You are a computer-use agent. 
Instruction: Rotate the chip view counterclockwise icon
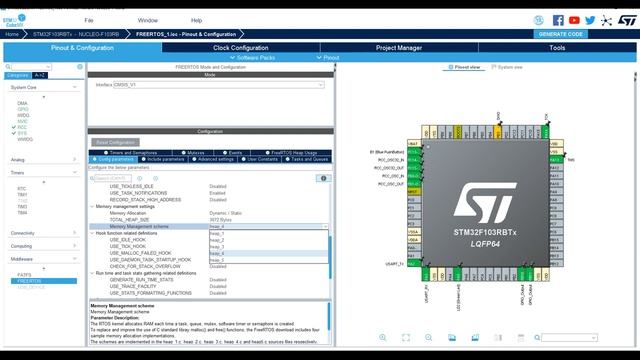[475, 338]
